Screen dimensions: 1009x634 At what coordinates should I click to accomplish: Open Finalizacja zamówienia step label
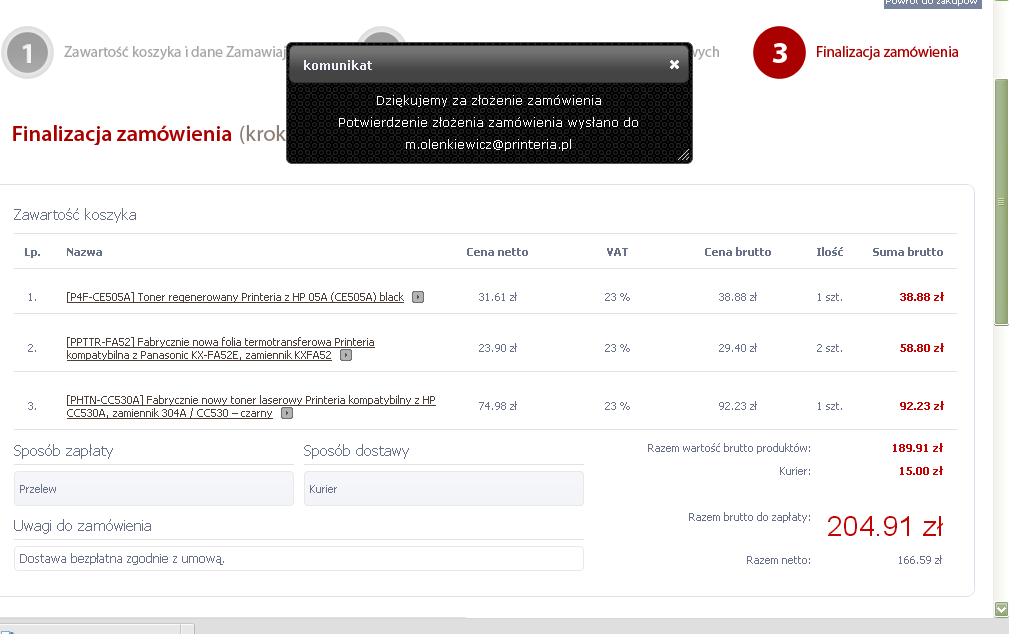(x=887, y=52)
